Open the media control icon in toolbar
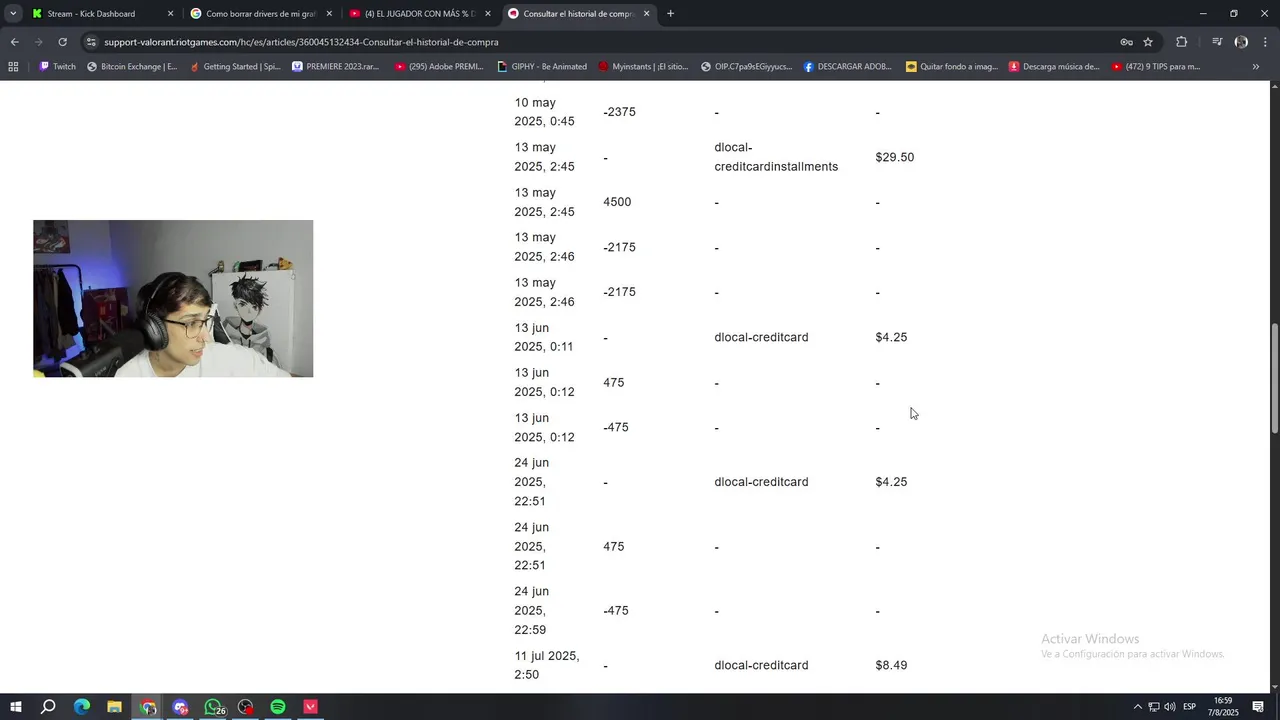Screen dimensions: 1280x720 pyautogui.click(x=1217, y=42)
